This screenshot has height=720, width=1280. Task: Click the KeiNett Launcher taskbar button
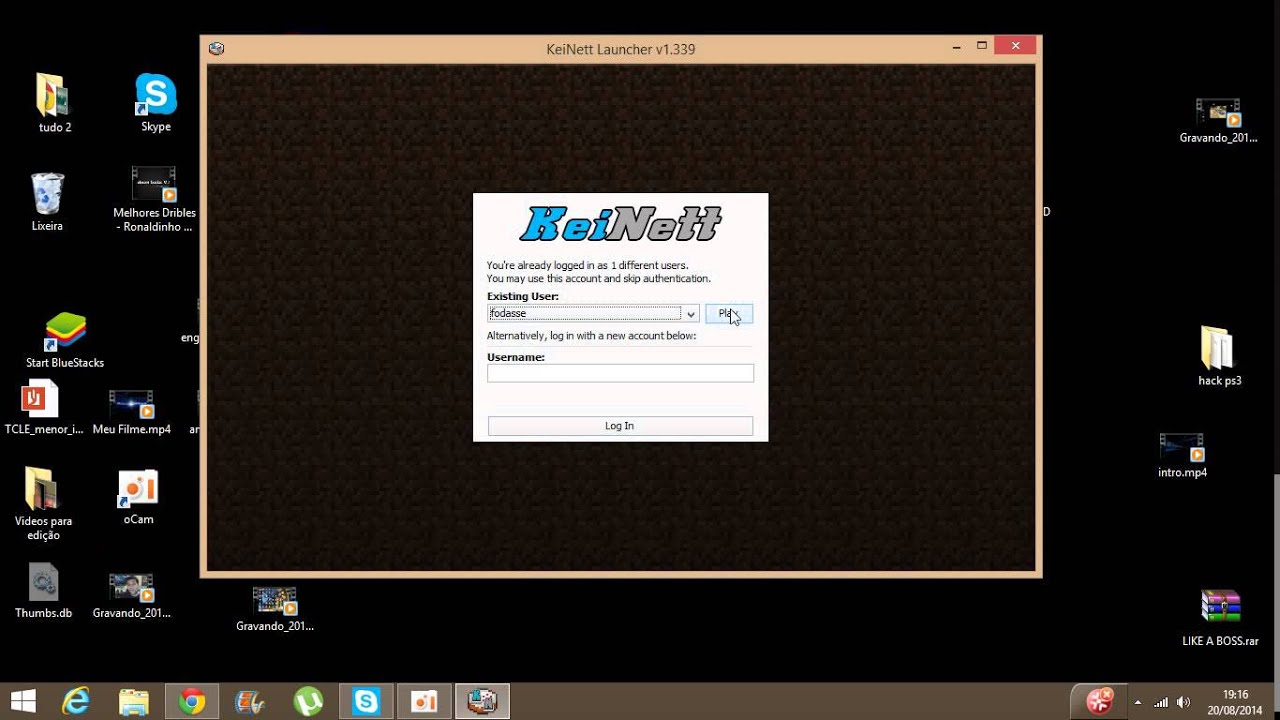coord(483,702)
